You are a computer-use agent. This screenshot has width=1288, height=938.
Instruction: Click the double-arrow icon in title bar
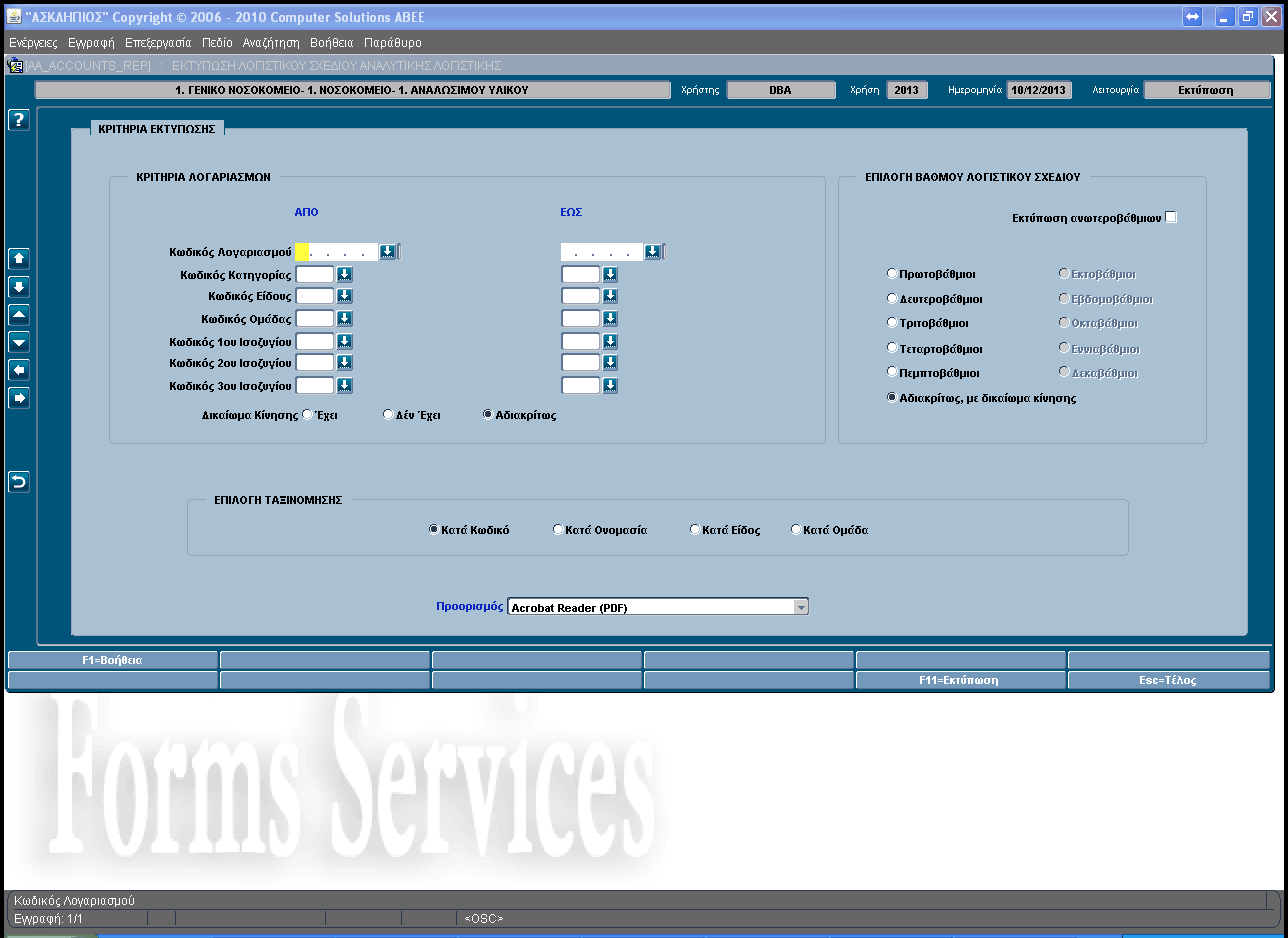[1192, 17]
